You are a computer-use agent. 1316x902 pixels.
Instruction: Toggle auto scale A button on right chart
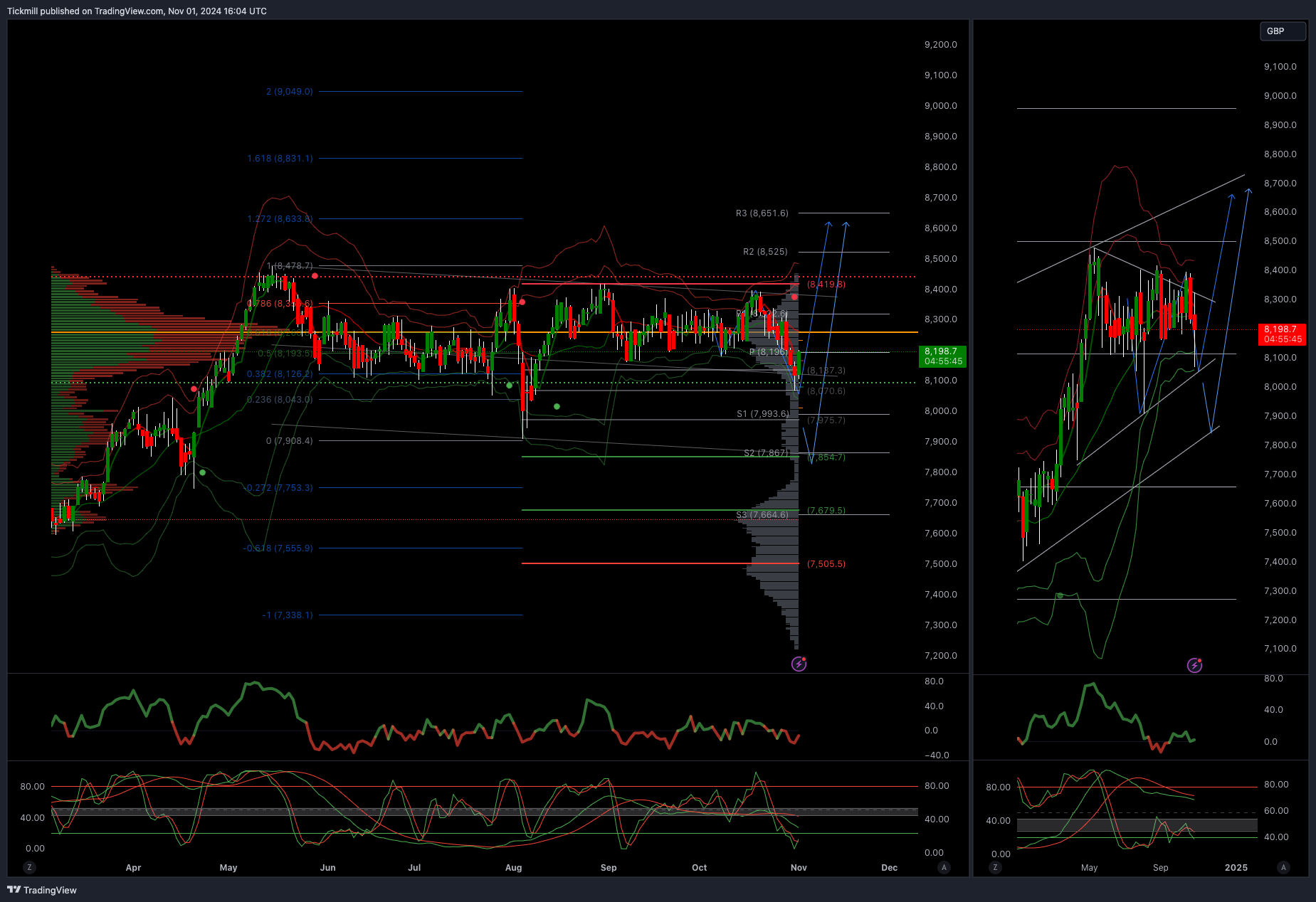pos(1283,867)
